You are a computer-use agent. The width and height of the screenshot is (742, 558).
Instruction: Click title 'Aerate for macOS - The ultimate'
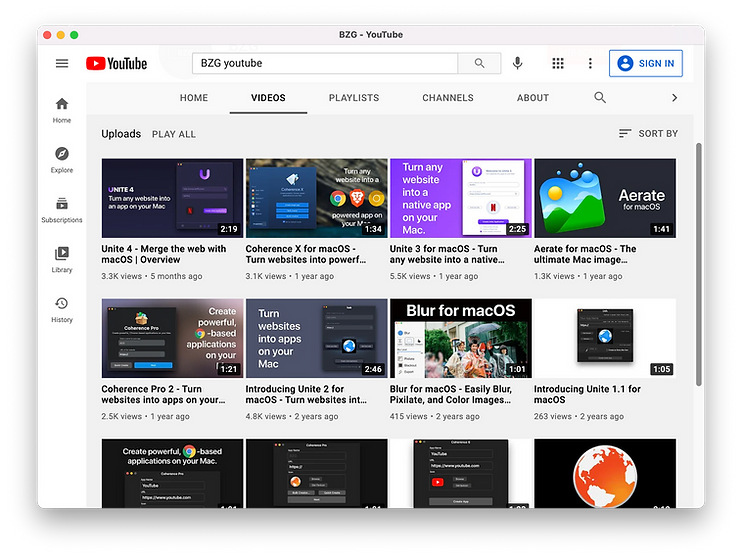(x=585, y=254)
